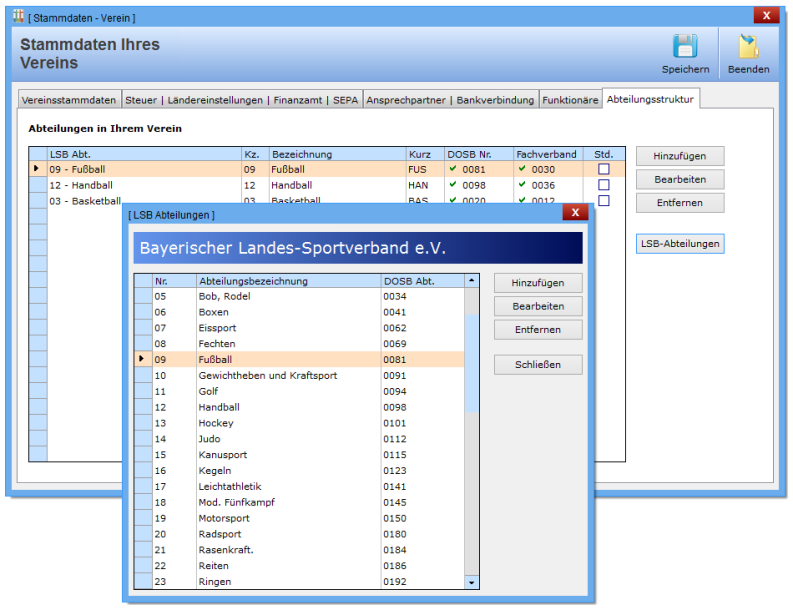The height and width of the screenshot is (610, 793).
Task: Toggle Std. checkbox for Fußball row
Action: point(603,170)
